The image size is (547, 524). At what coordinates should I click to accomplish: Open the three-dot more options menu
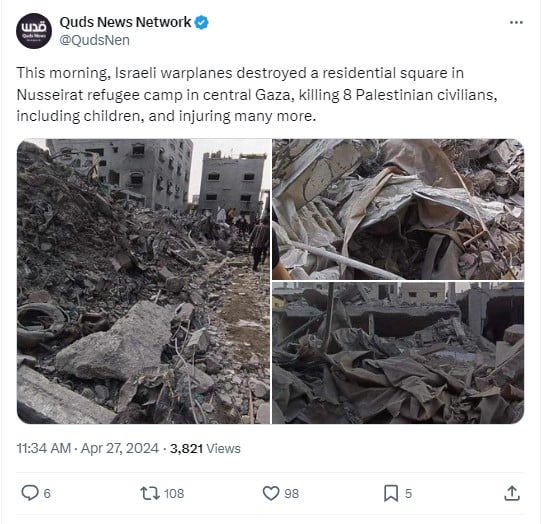coord(516,23)
